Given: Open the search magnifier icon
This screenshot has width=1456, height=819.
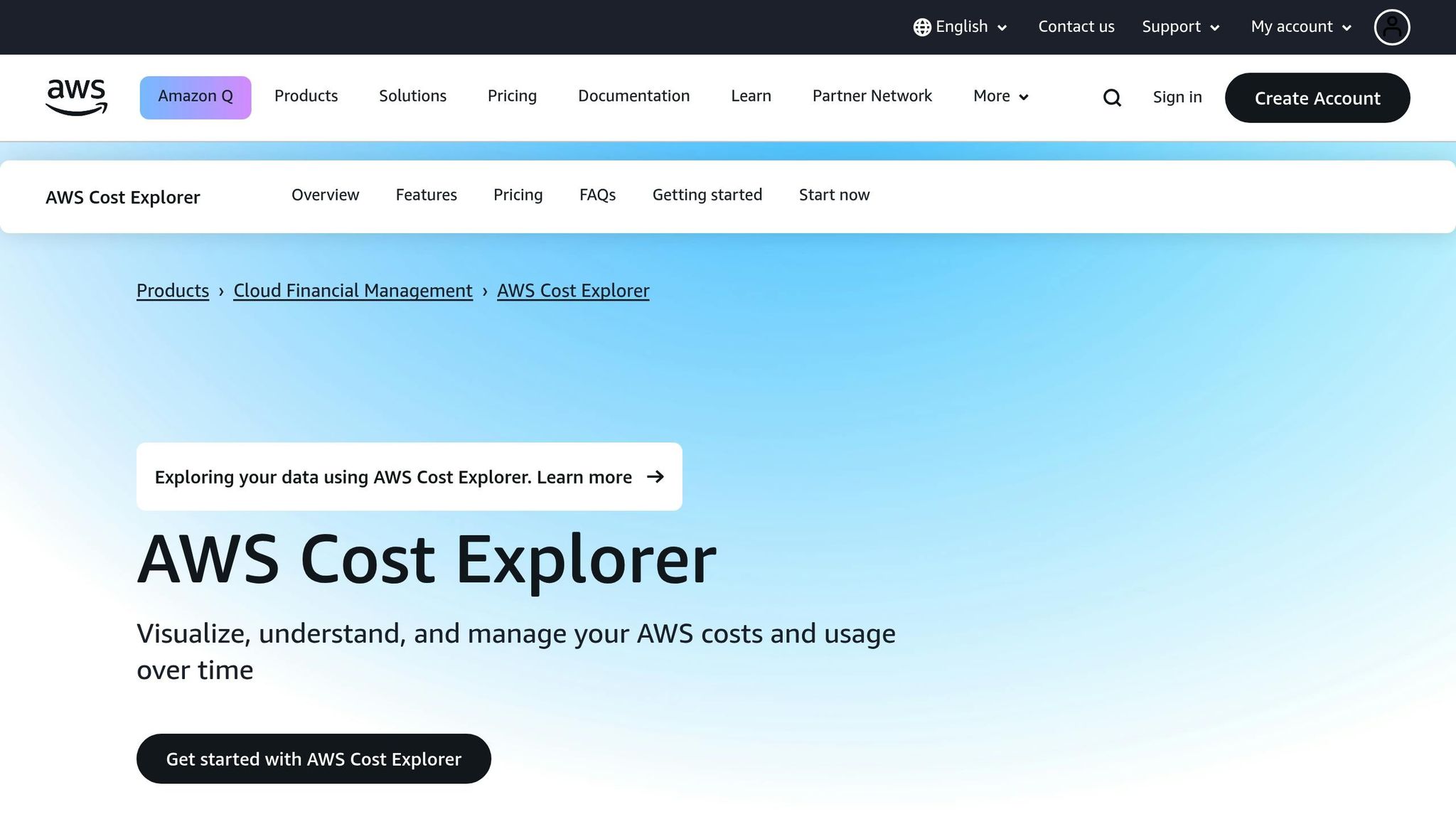Looking at the screenshot, I should tap(1112, 97).
